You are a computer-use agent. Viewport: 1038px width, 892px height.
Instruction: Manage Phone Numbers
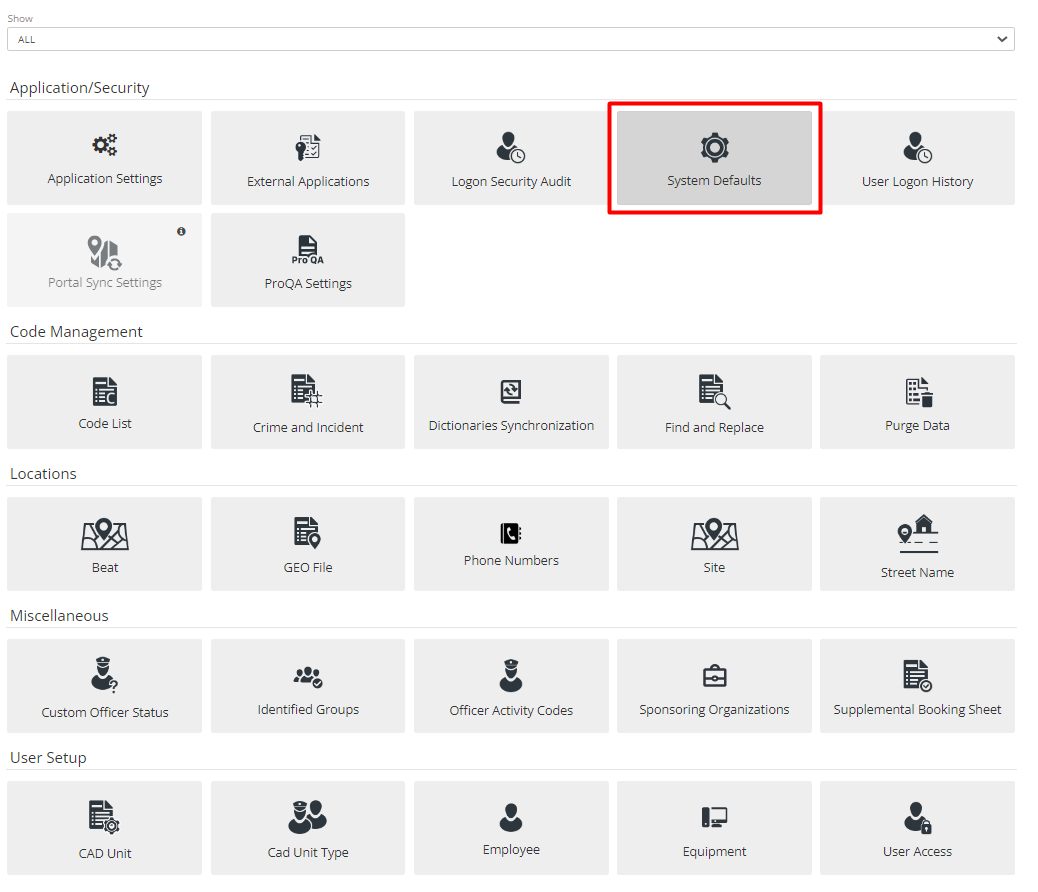click(x=511, y=544)
